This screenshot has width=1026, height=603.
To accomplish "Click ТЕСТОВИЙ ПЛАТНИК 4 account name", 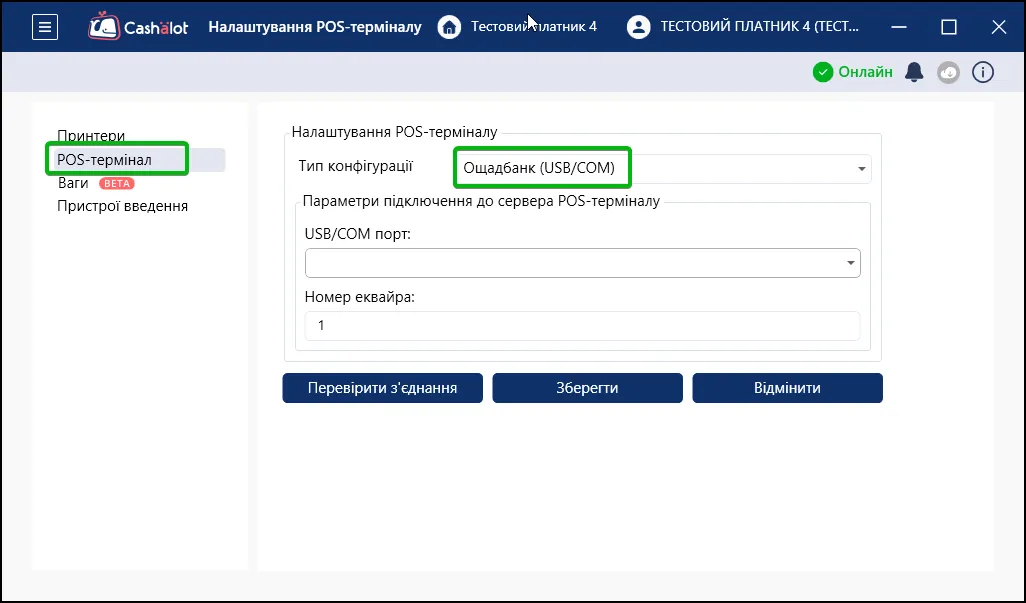I will pyautogui.click(x=760, y=27).
